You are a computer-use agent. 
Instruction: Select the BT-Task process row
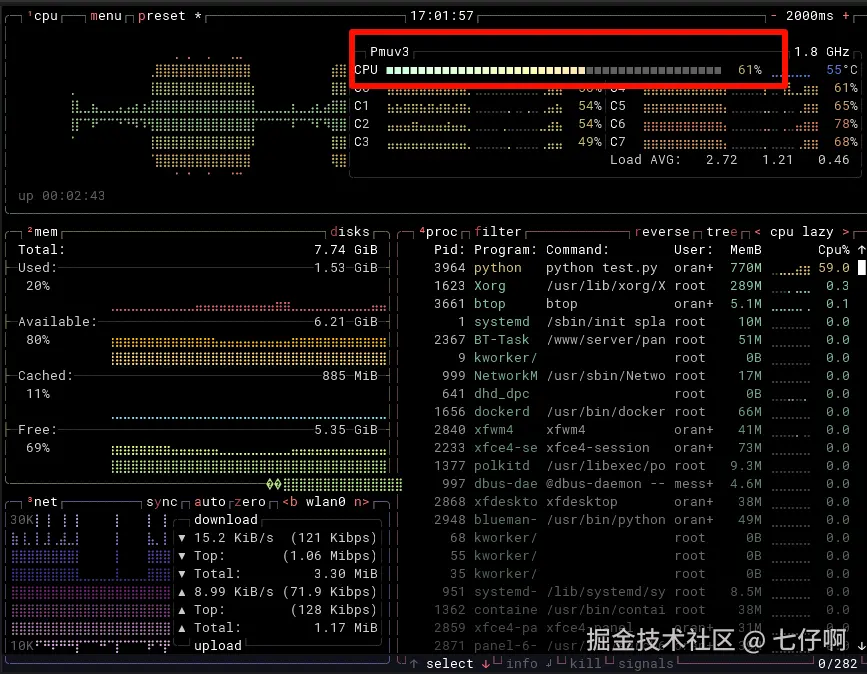tap(641, 340)
